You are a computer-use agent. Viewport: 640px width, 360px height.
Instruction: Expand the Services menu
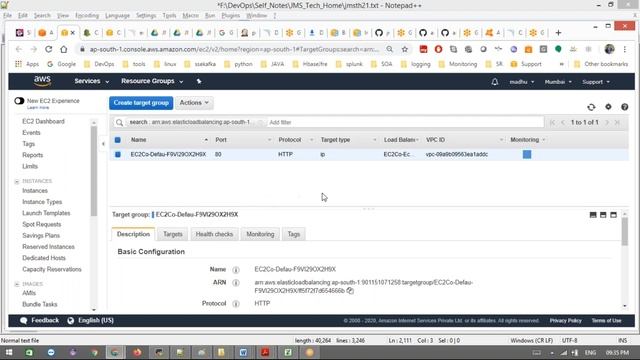(x=91, y=81)
